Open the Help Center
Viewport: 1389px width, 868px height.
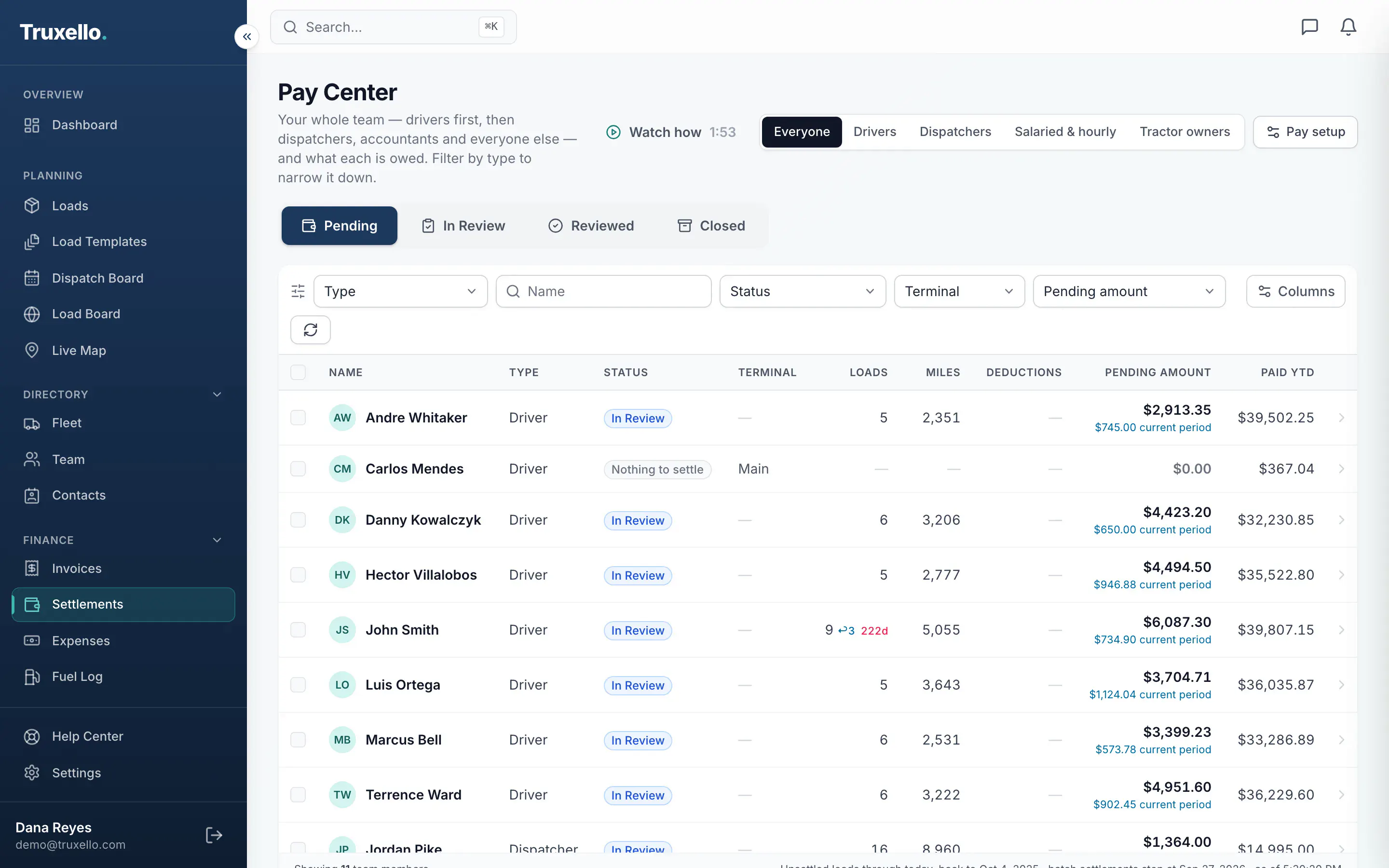click(x=123, y=736)
